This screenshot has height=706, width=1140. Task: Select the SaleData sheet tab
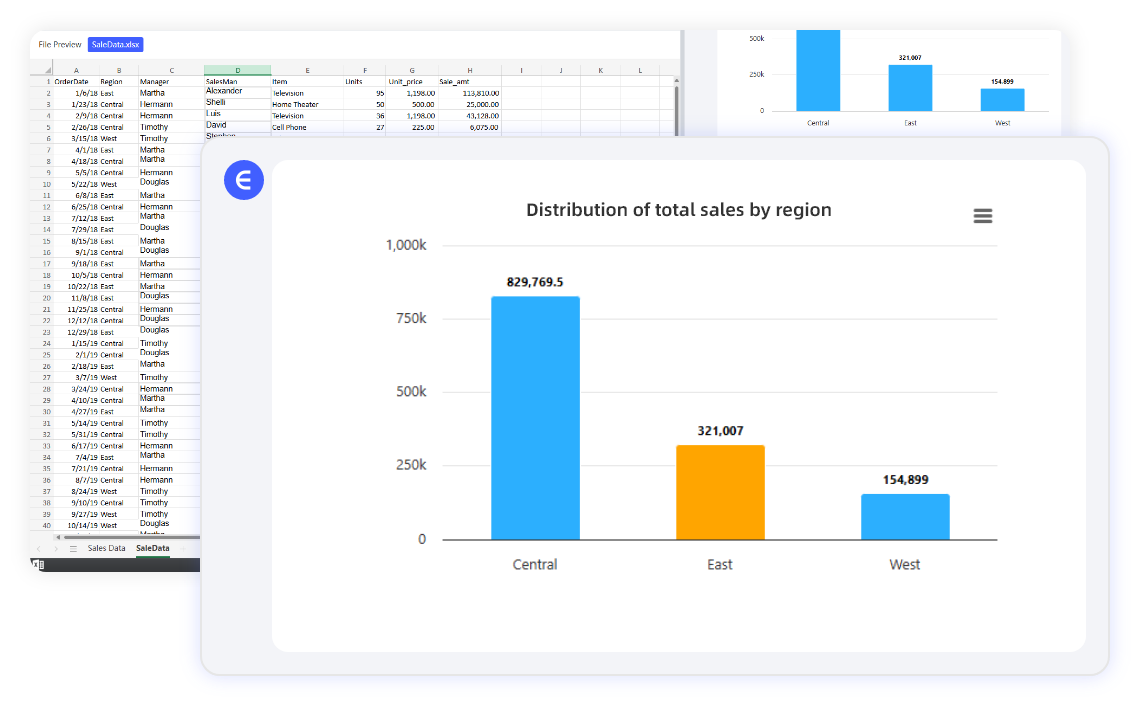point(153,549)
